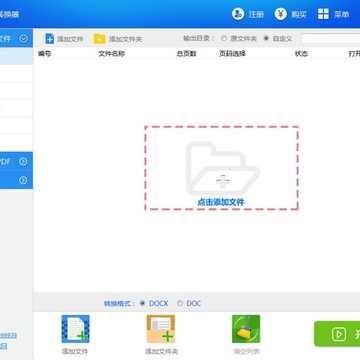
Task: Select the 自定义 output radio button
Action: 266,38
